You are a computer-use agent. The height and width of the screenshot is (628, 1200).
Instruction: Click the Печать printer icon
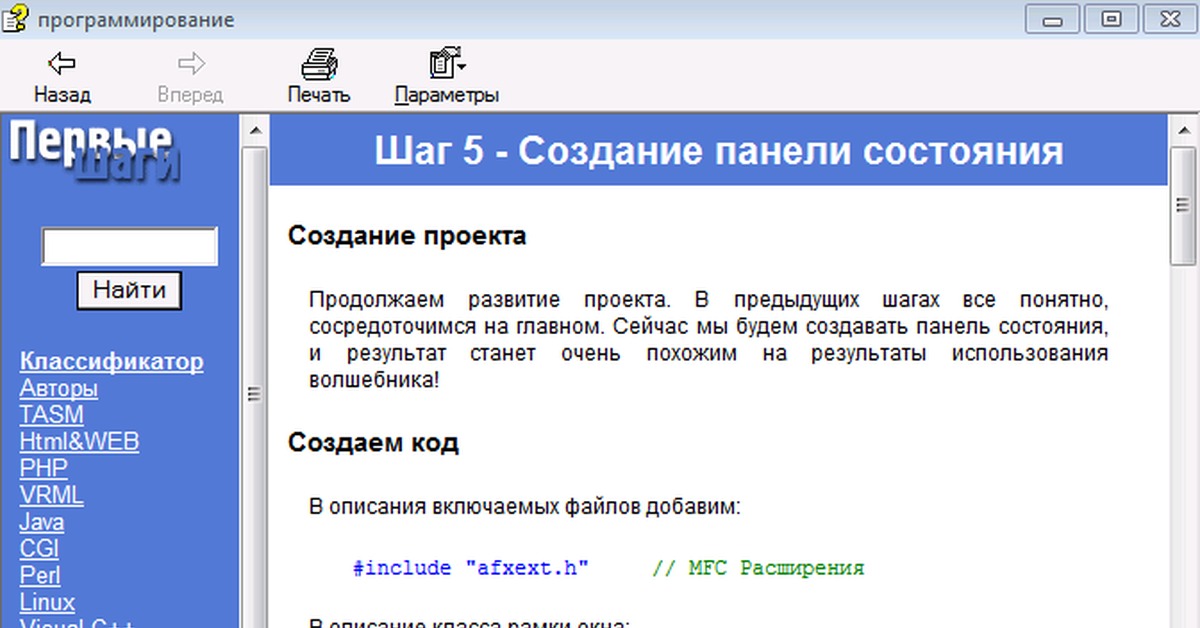[x=318, y=65]
